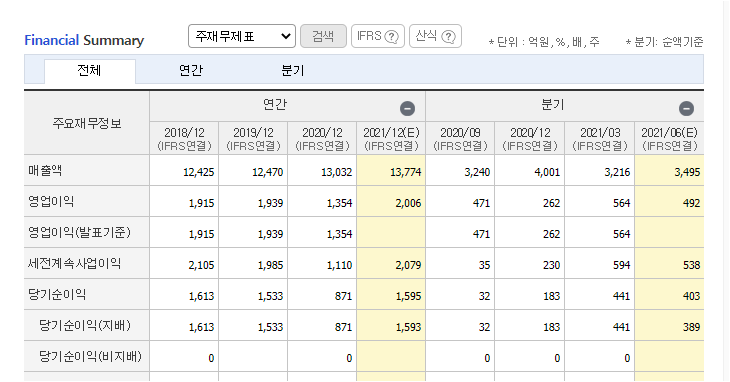The width and height of the screenshot is (730, 382).
Task: Switch to the 연간 tab
Action: click(x=191, y=71)
